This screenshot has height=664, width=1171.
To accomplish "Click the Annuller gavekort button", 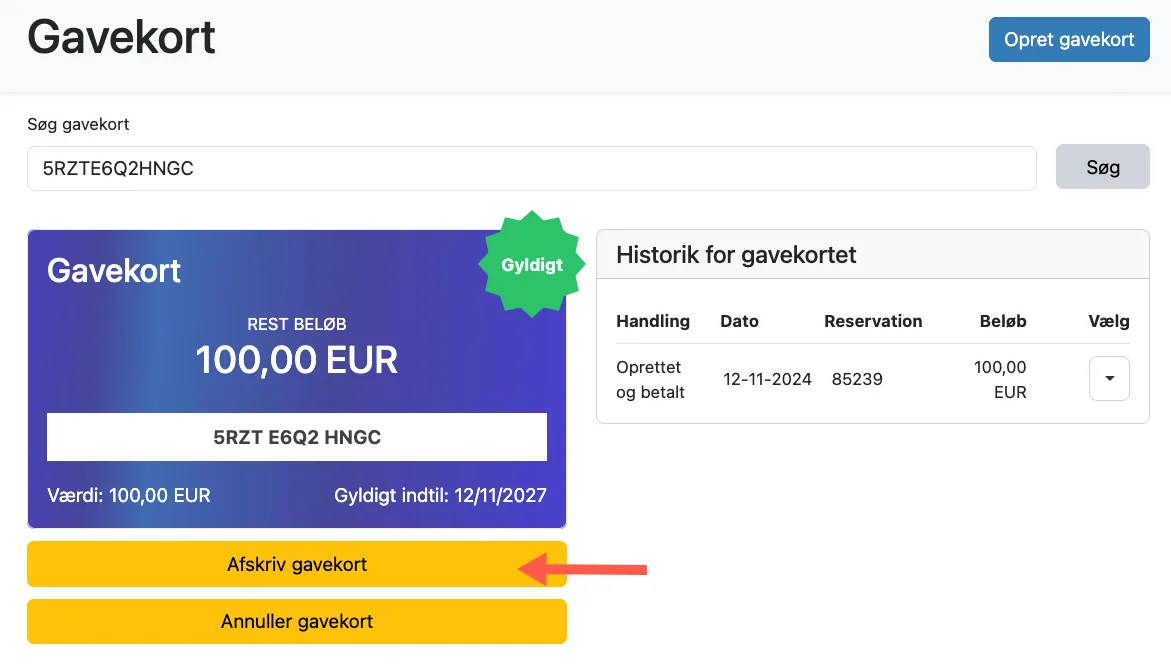I will (x=296, y=621).
